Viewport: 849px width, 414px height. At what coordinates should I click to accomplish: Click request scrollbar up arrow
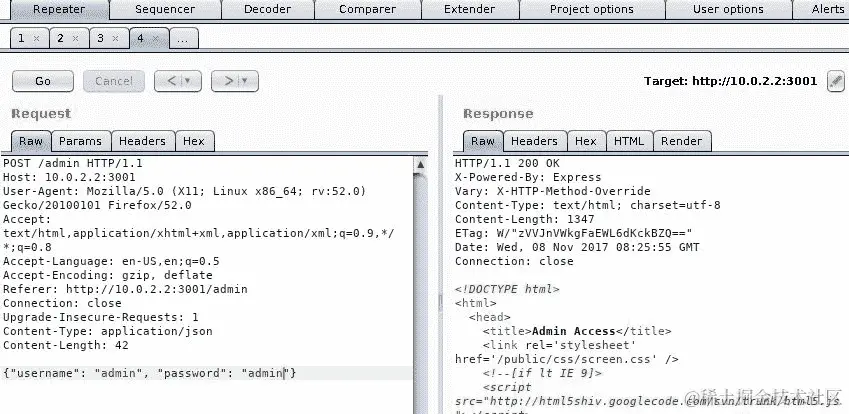tap(420, 165)
